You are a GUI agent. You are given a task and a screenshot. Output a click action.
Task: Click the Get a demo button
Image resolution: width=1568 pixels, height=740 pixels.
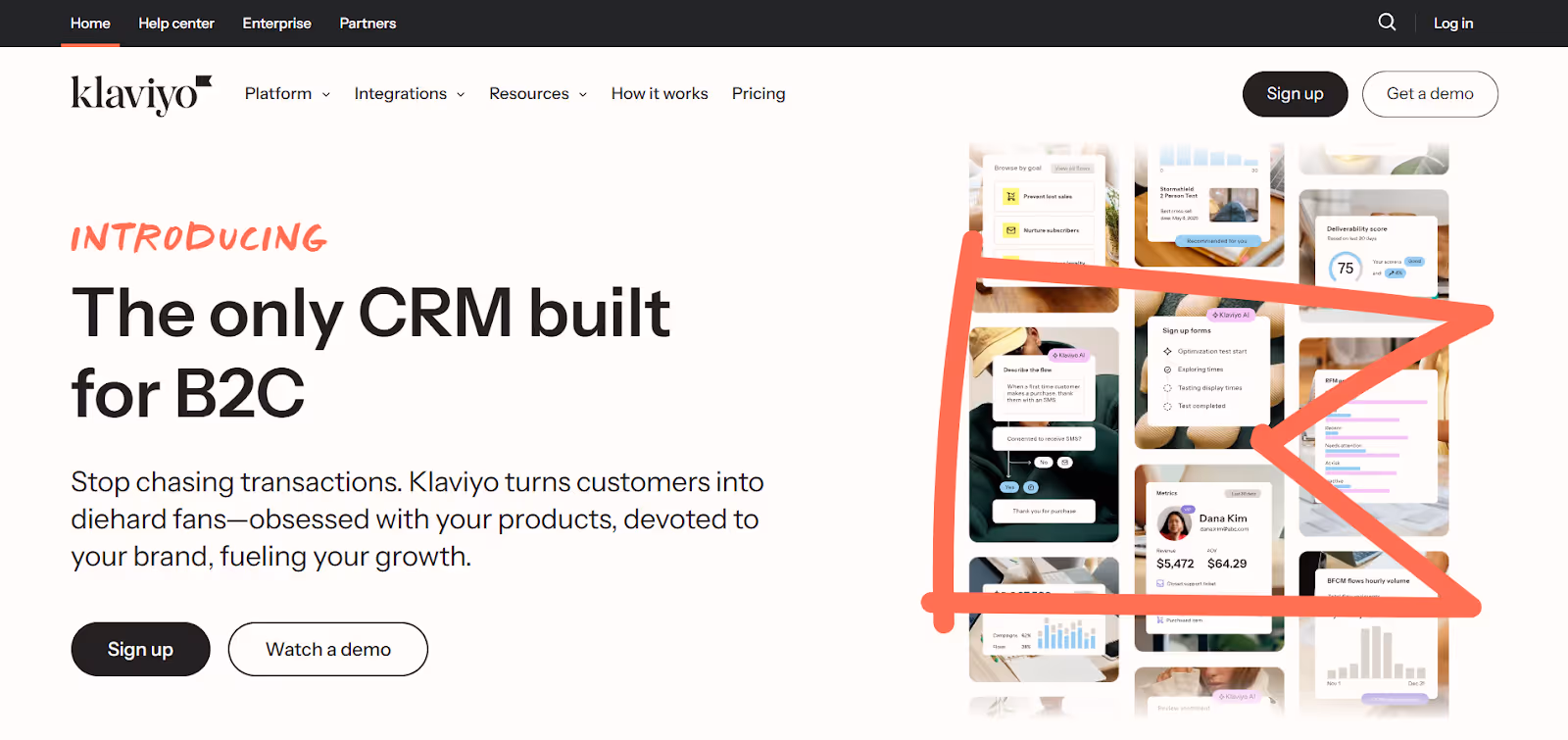1430,94
